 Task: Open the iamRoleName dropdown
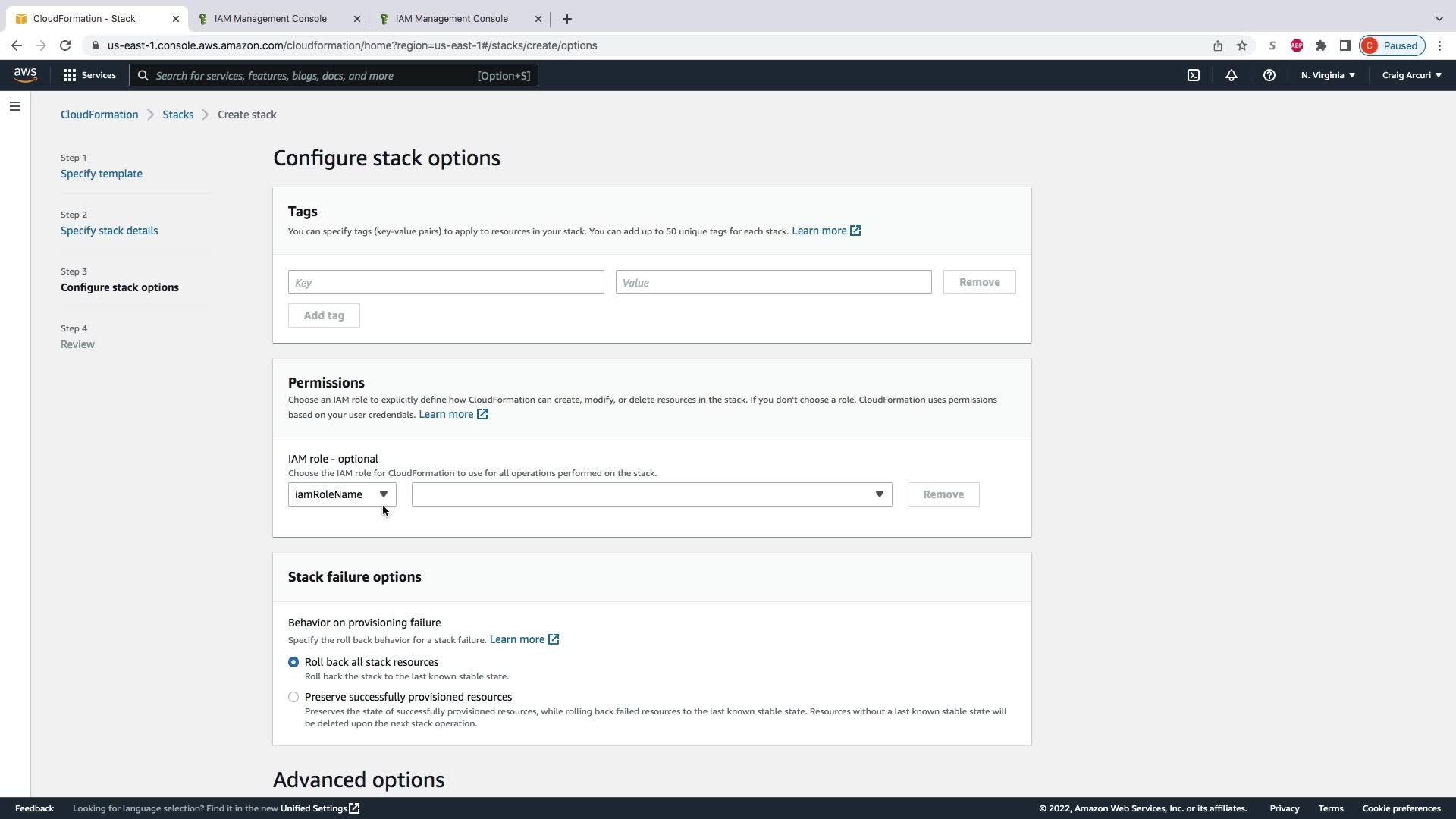[342, 494]
